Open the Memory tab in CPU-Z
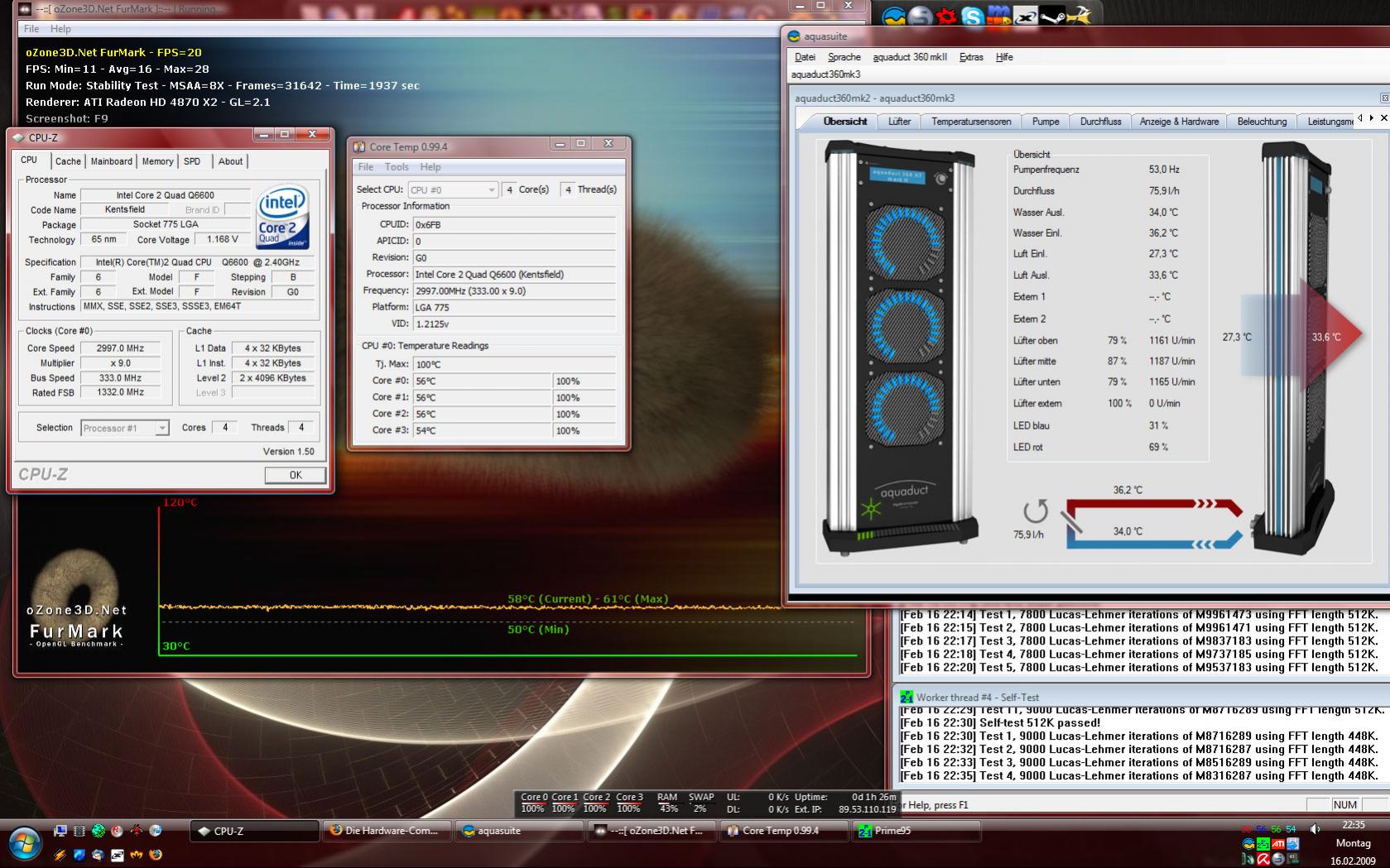 [157, 161]
